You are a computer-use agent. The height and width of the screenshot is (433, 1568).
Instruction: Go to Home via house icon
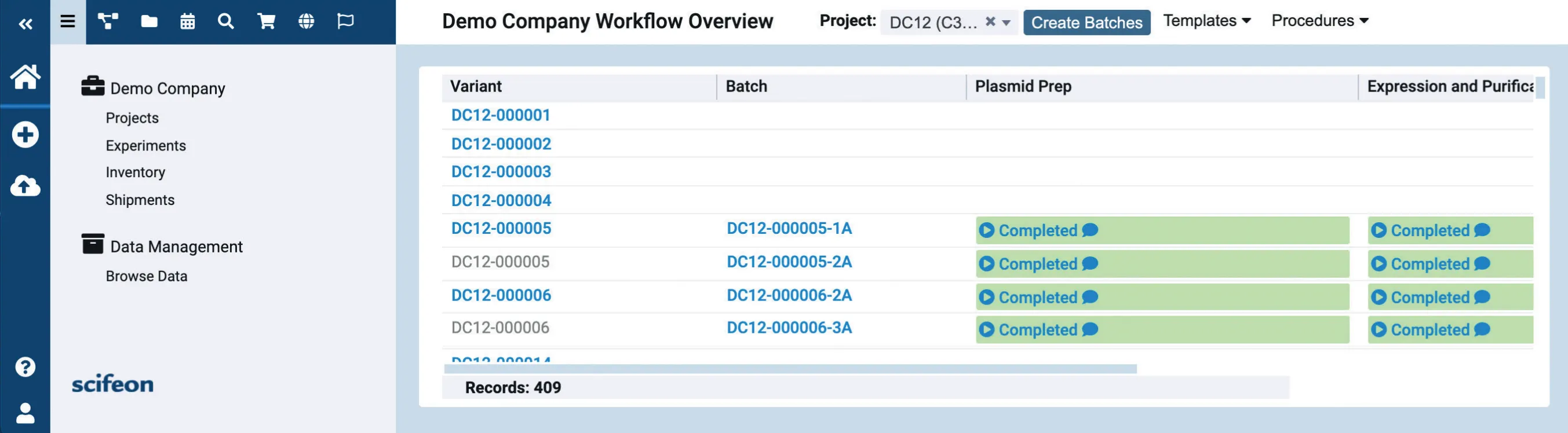pyautogui.click(x=25, y=77)
